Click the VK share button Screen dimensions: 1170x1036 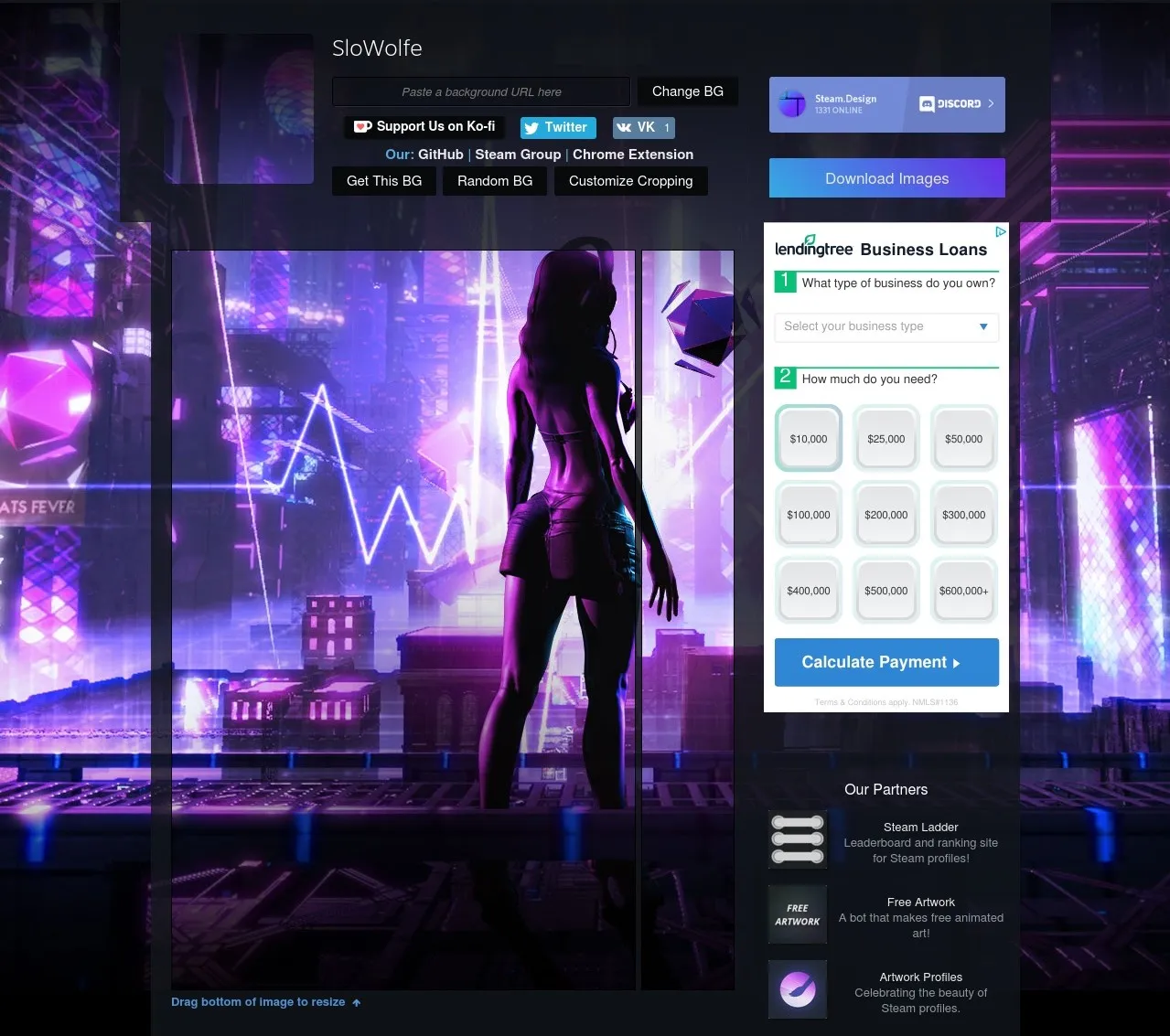pyautogui.click(x=644, y=128)
